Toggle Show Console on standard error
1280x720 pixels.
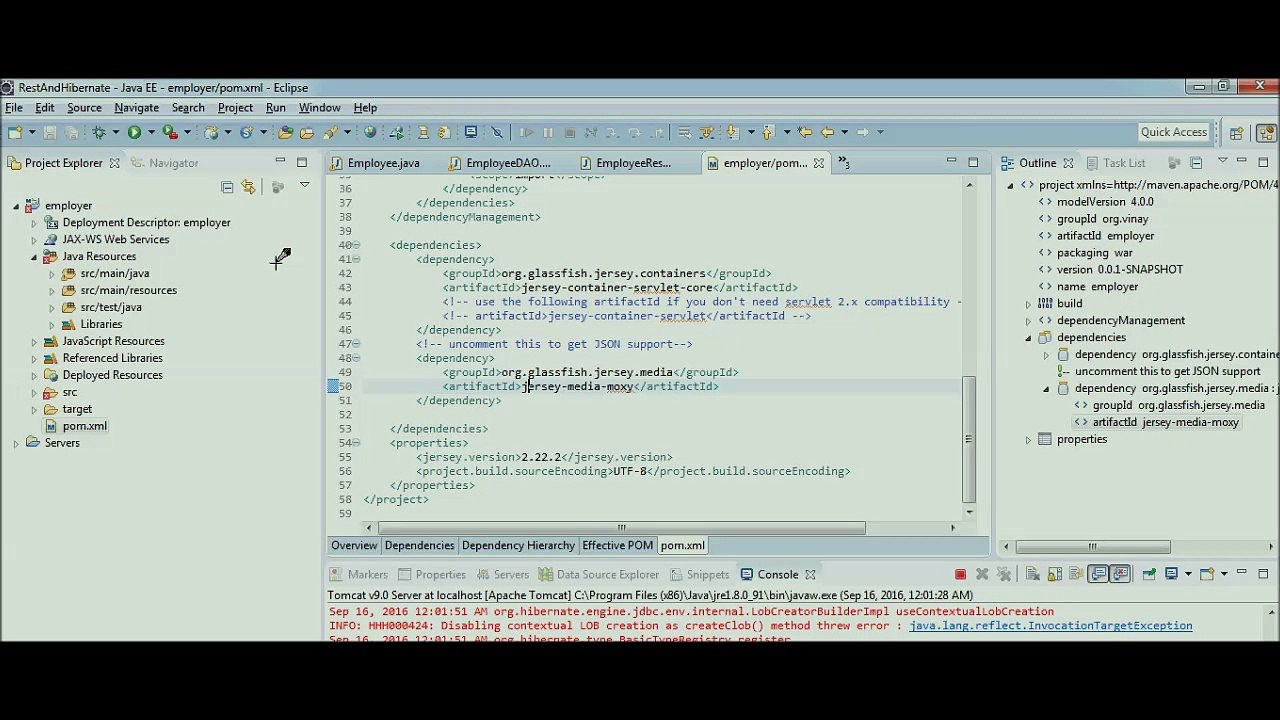(1120, 574)
